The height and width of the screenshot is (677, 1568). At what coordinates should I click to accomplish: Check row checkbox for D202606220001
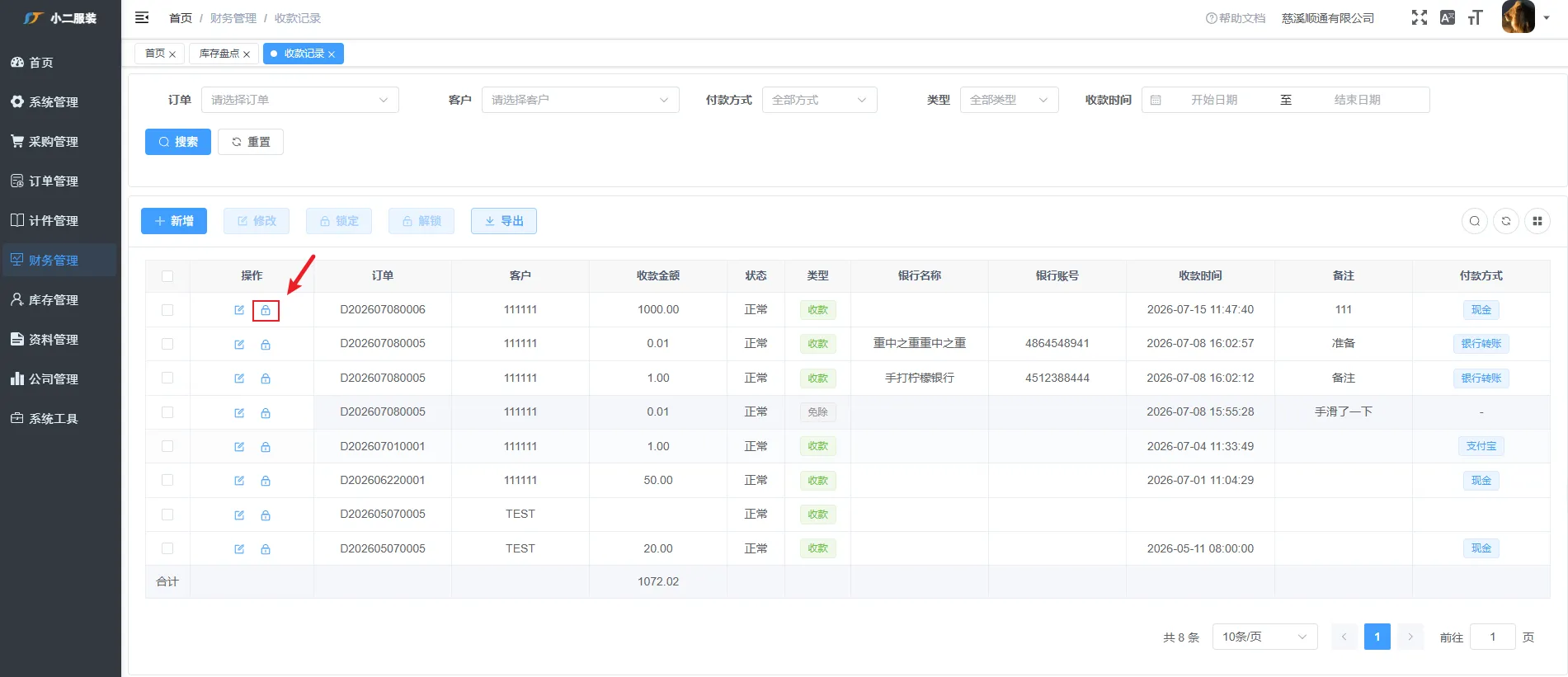point(167,480)
